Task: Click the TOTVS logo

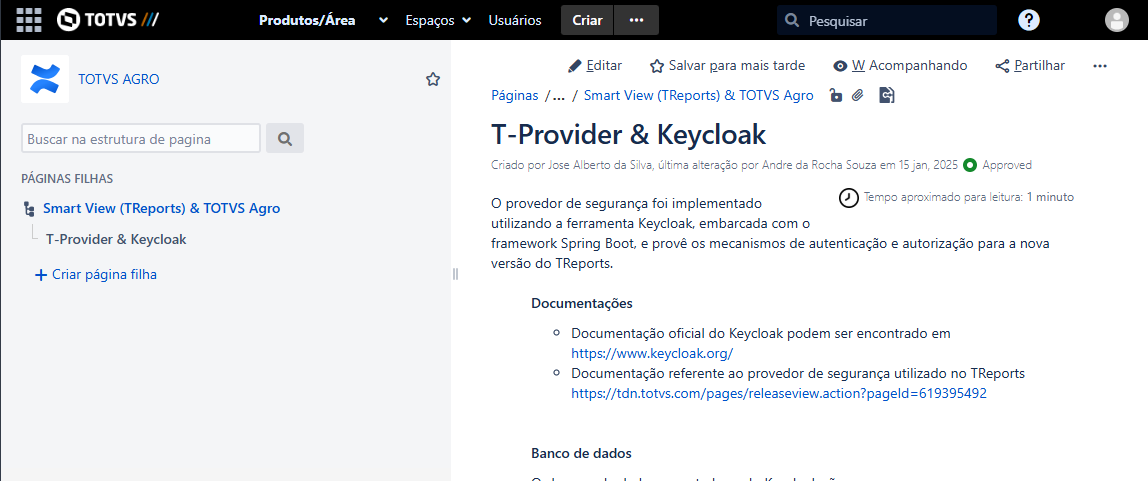Action: (108, 20)
